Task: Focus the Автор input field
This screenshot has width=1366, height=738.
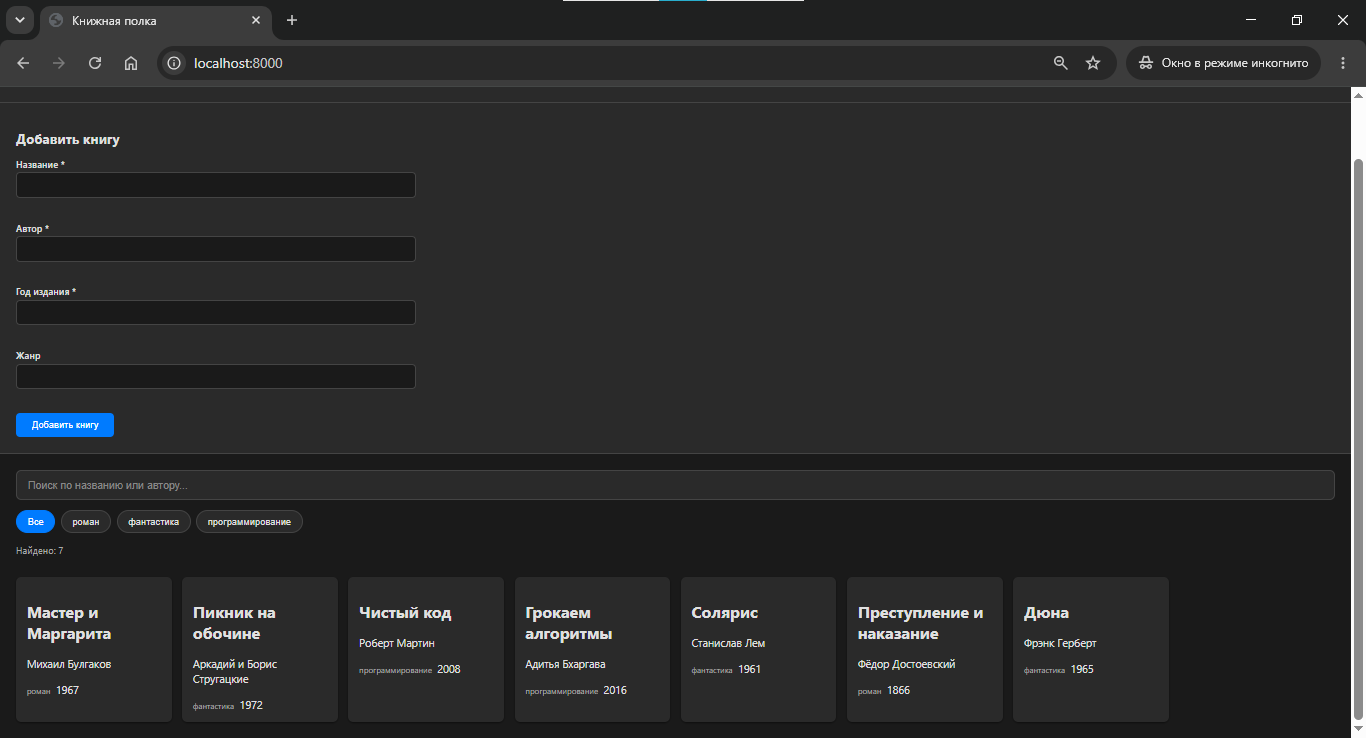Action: [215, 249]
